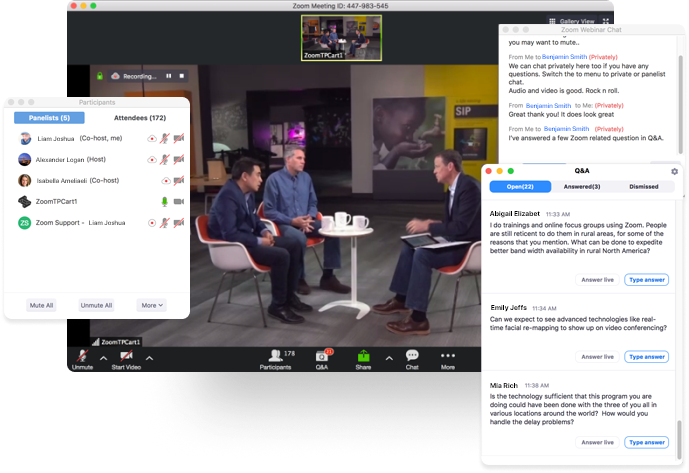This screenshot has height=473, width=689.
Task: Click the cloud Recording indicator icon
Action: click(x=116, y=76)
